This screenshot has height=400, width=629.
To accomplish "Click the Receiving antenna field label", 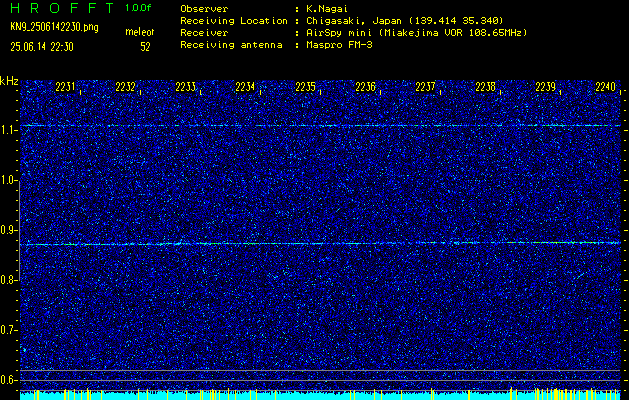I will point(231,45).
